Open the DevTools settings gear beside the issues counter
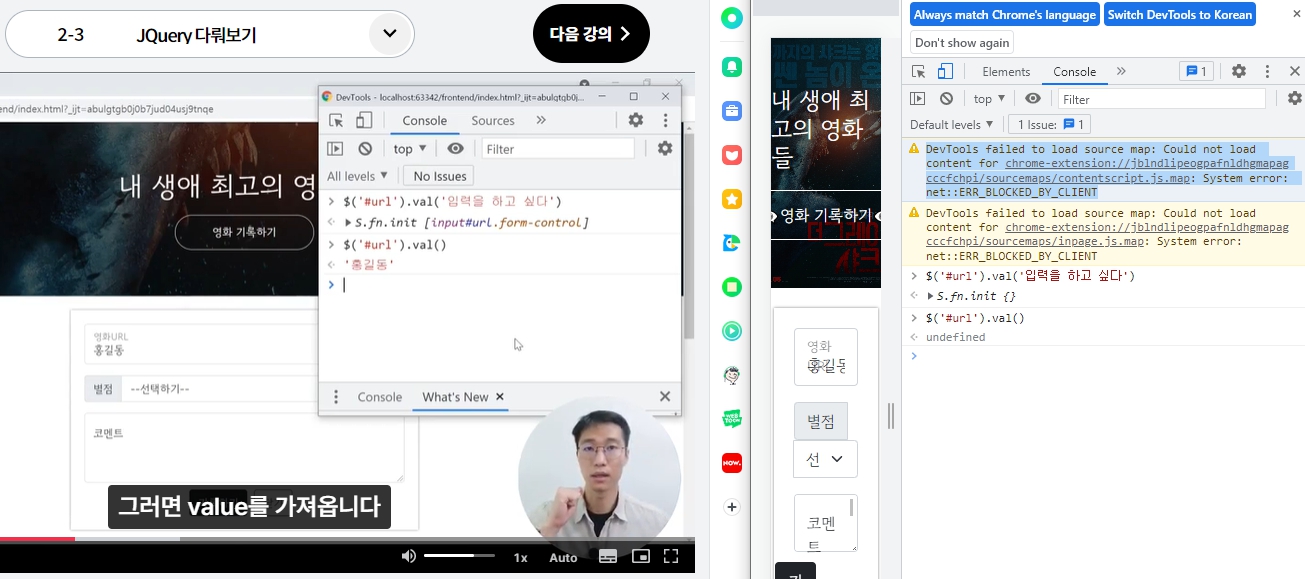Viewport: 1305px width, 579px height. pyautogui.click(x=1239, y=71)
